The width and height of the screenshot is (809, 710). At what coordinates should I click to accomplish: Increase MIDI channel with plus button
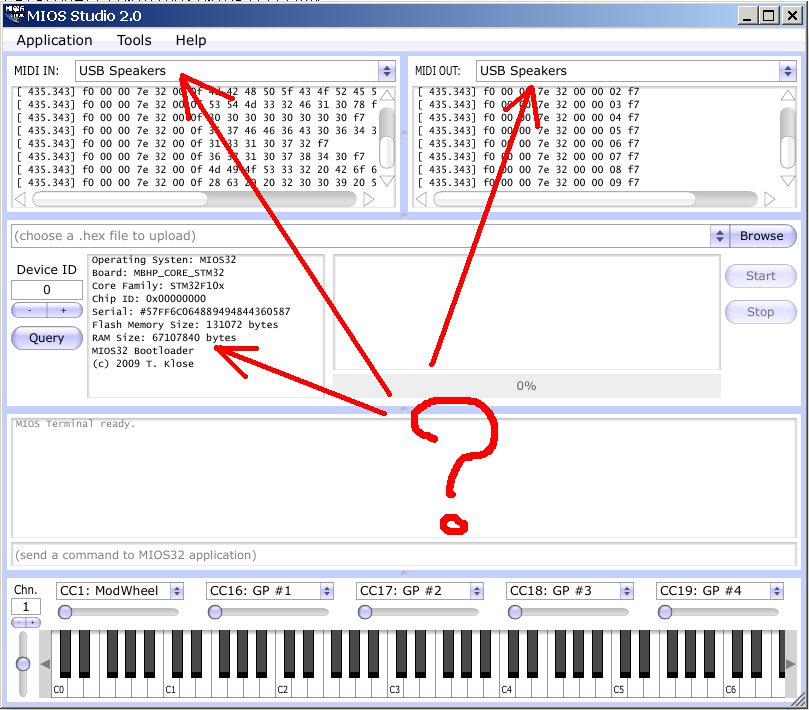tap(33, 622)
